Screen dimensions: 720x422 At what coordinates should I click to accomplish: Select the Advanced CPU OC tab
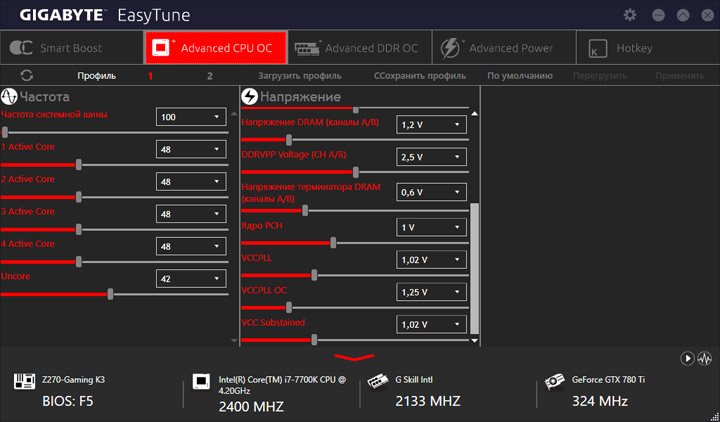pos(216,48)
